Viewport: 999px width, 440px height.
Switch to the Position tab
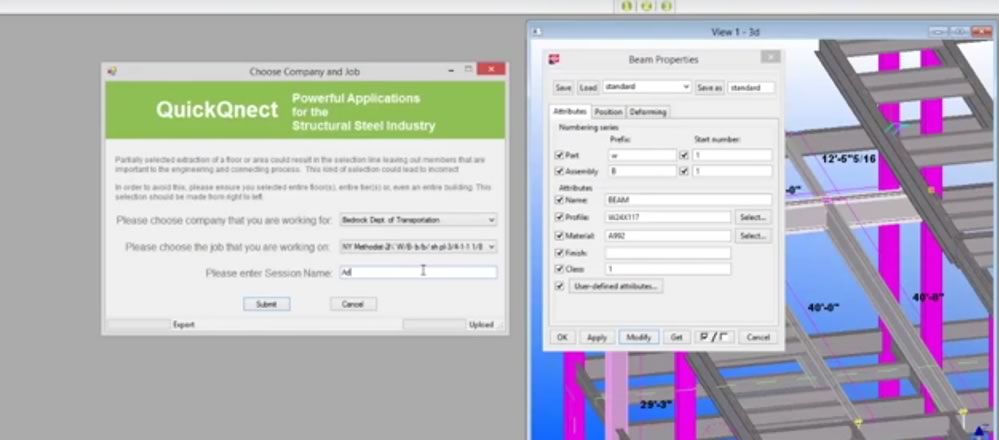click(608, 112)
